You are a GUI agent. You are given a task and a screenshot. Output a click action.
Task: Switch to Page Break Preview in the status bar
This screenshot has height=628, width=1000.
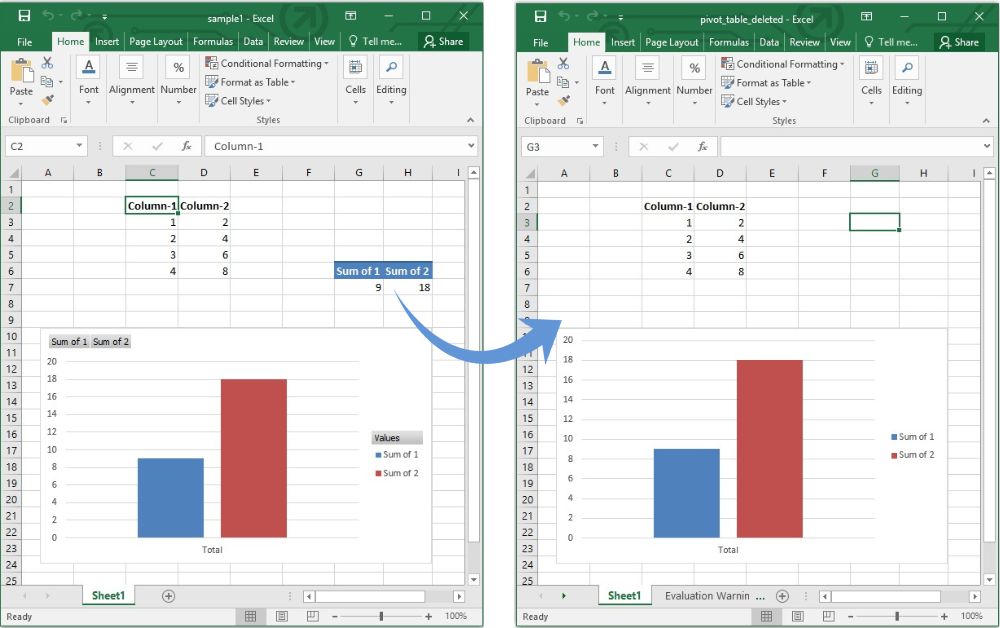click(312, 615)
